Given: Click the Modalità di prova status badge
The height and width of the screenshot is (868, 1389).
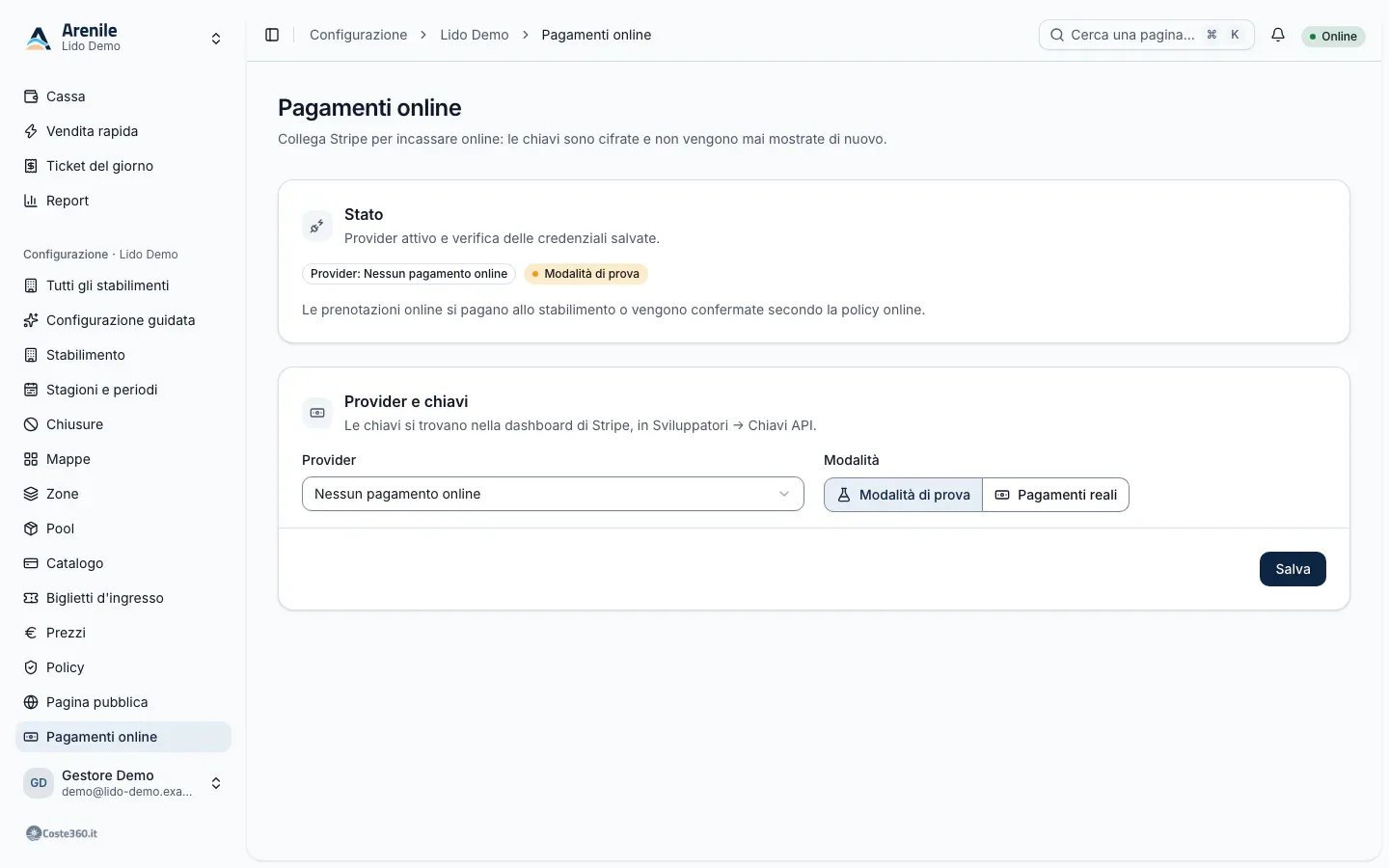Looking at the screenshot, I should (x=586, y=274).
